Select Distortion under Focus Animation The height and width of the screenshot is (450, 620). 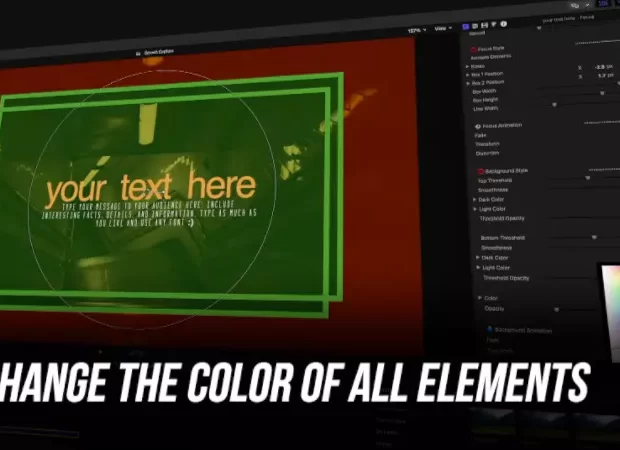click(488, 153)
